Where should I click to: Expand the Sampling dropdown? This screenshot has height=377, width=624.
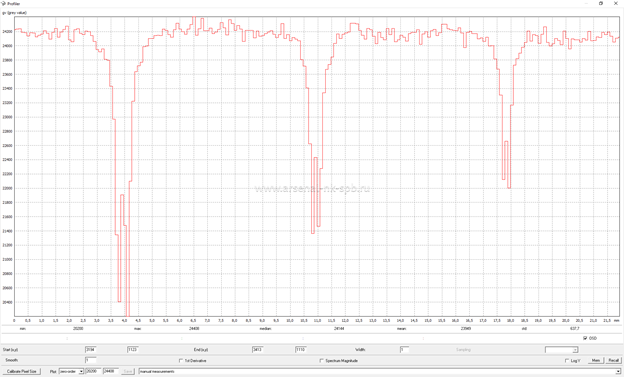pos(561,350)
